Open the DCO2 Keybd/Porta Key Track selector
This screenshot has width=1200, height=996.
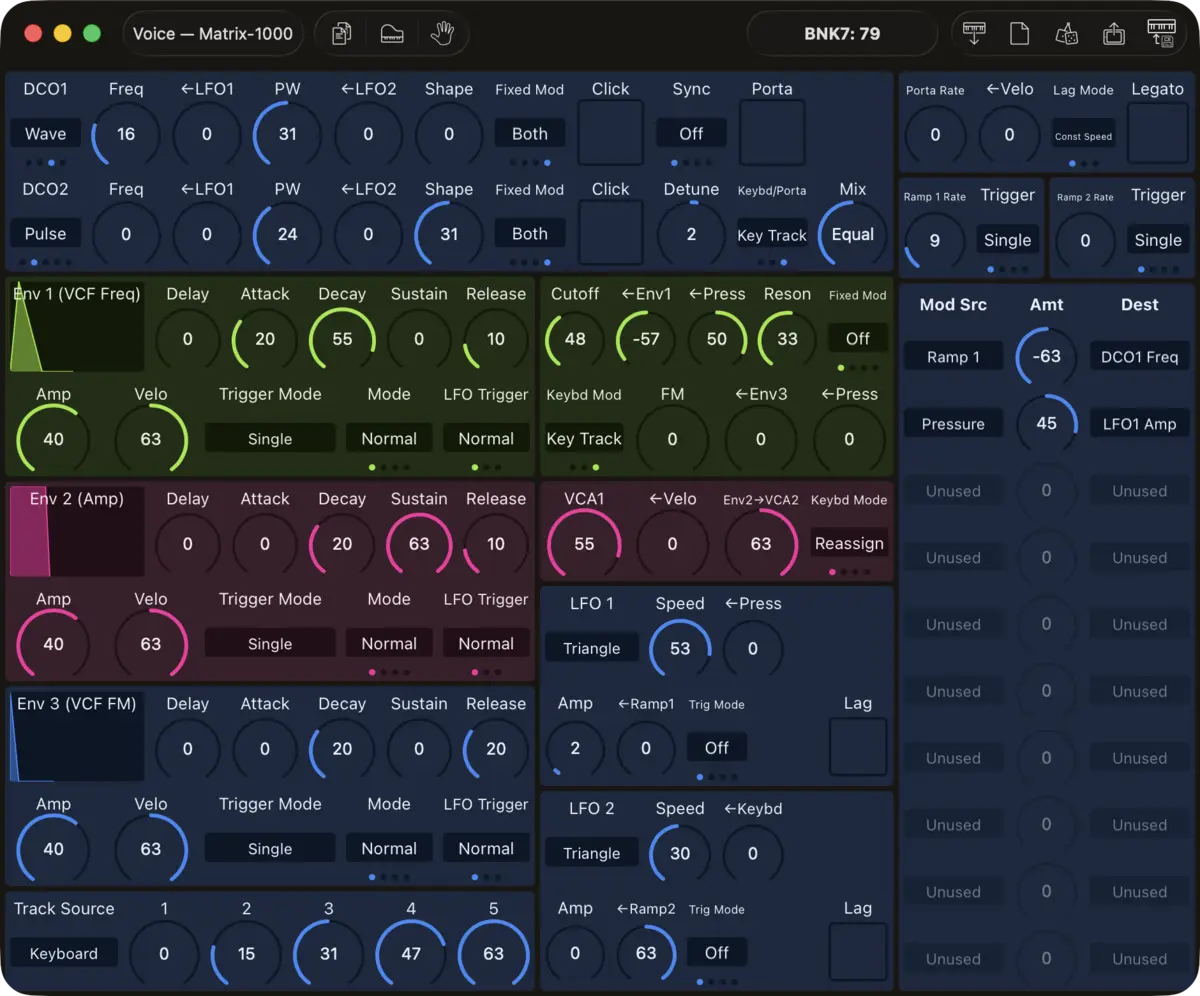coord(772,235)
